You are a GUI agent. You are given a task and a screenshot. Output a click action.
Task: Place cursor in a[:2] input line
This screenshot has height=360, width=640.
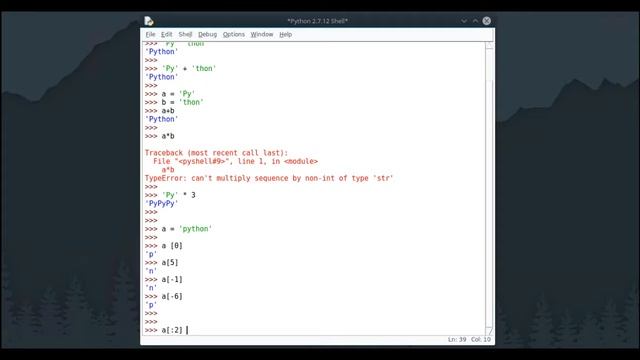point(166,330)
